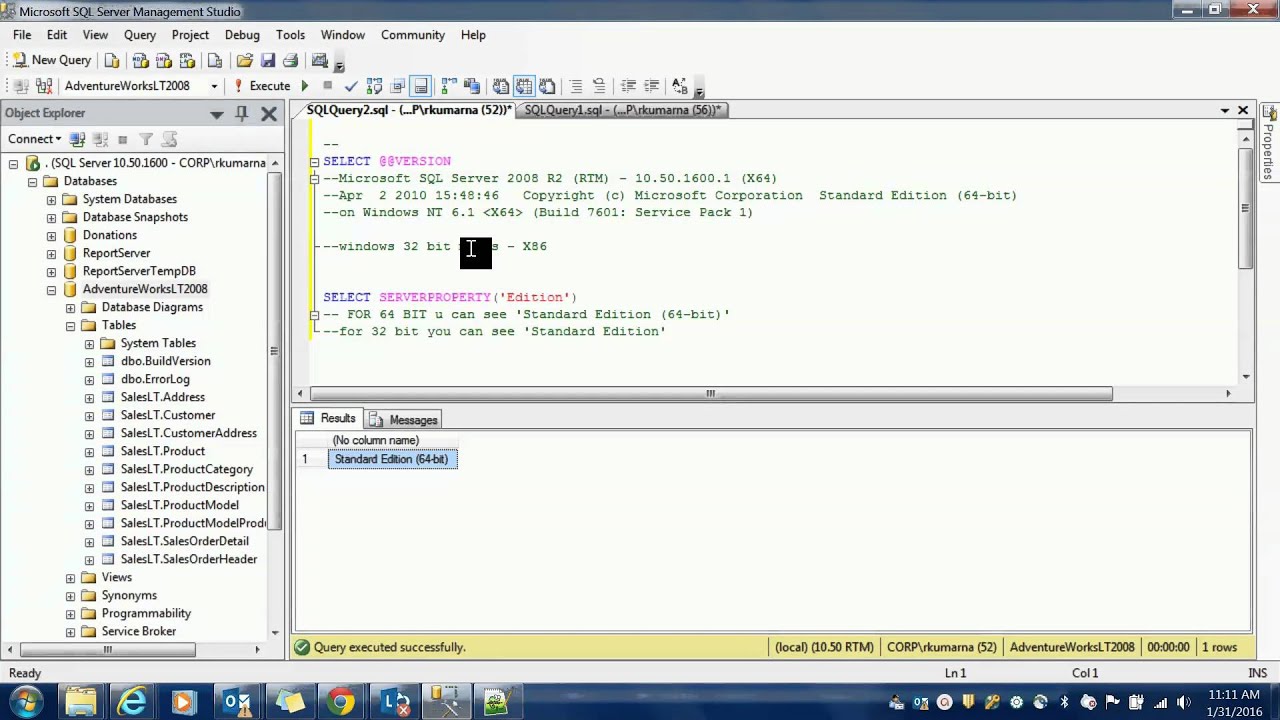Viewport: 1280px width, 720px height.
Task: Toggle Object Explorer auto-hide pin
Action: [x=241, y=113]
